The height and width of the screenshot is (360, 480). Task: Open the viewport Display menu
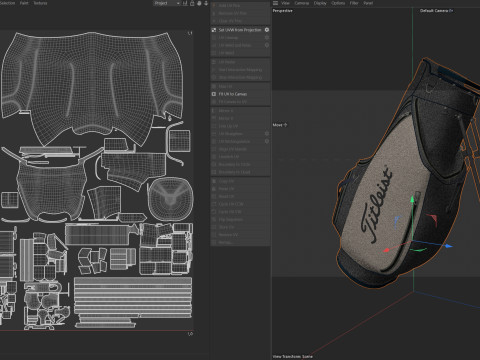point(320,3)
